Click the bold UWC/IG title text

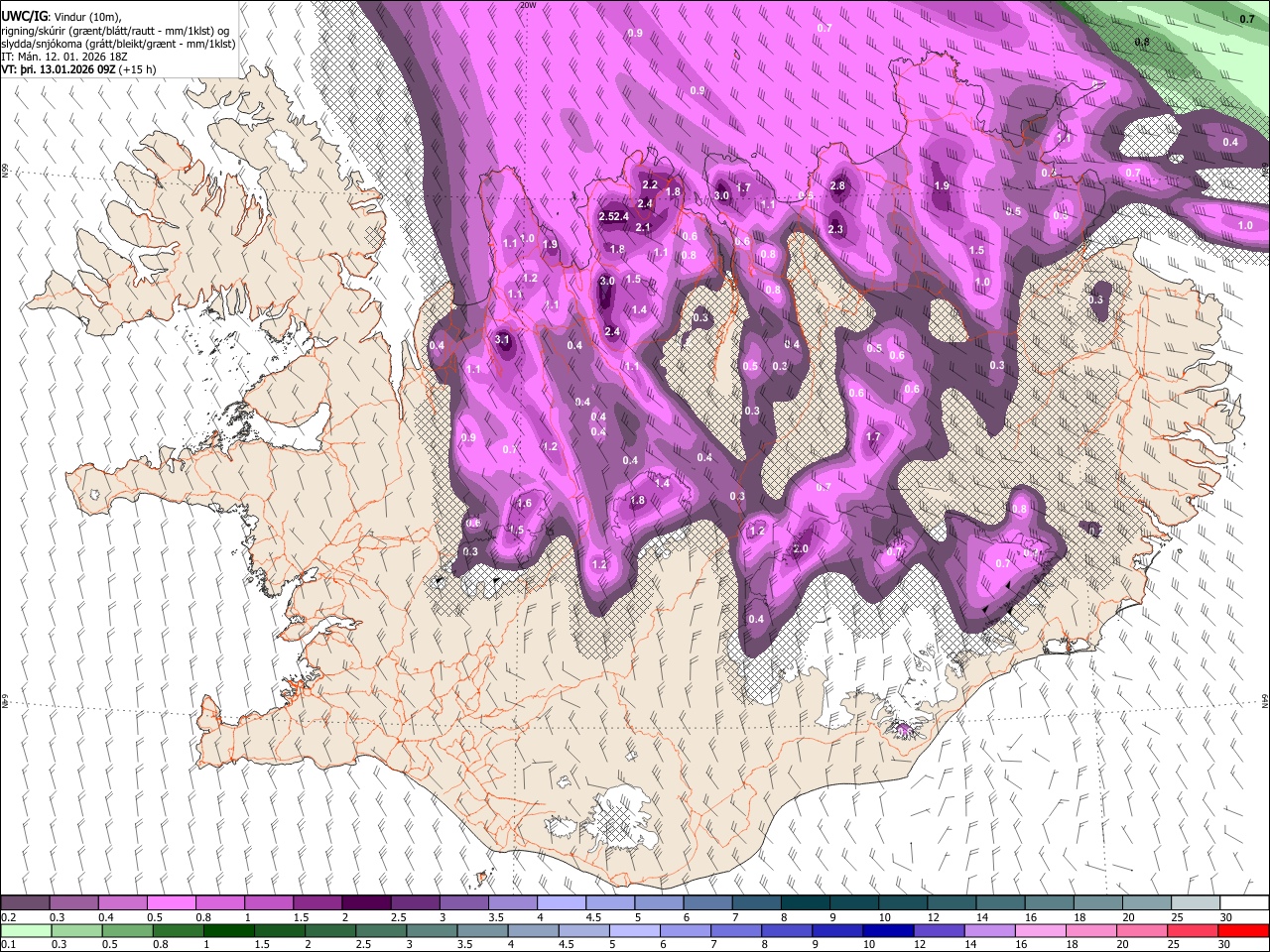point(24,17)
